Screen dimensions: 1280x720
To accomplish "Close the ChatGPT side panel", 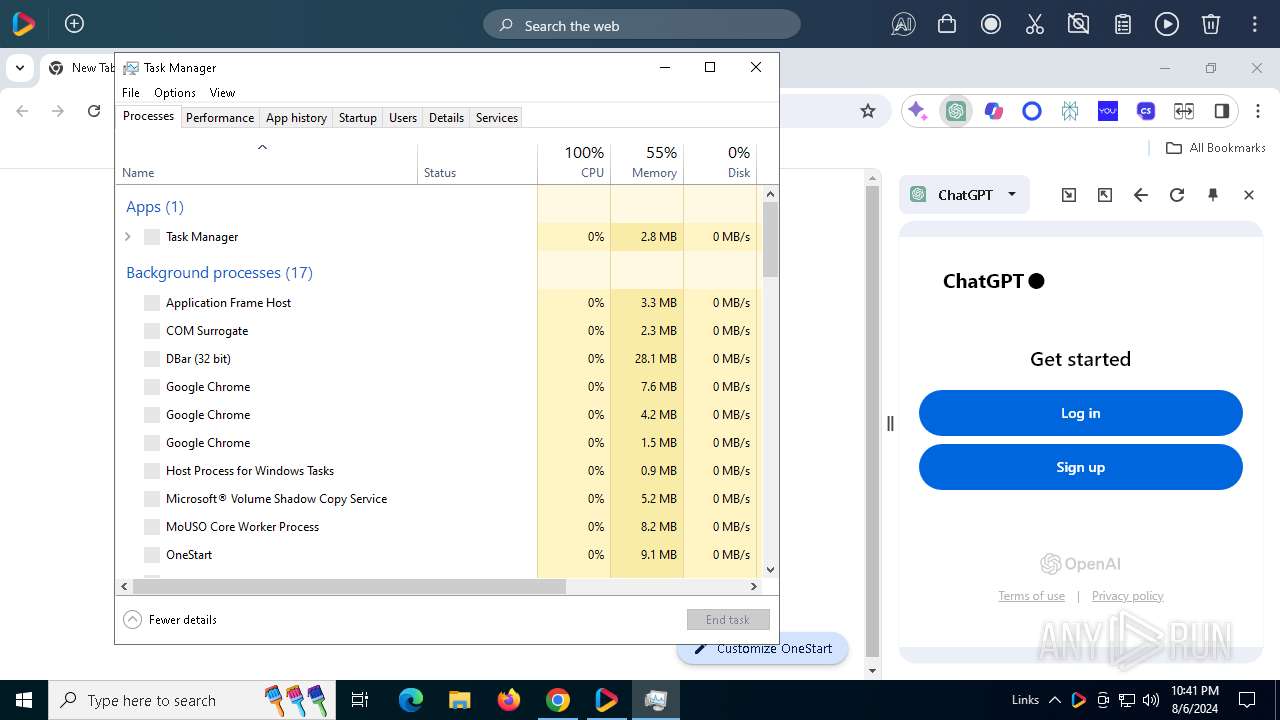I will (1249, 195).
